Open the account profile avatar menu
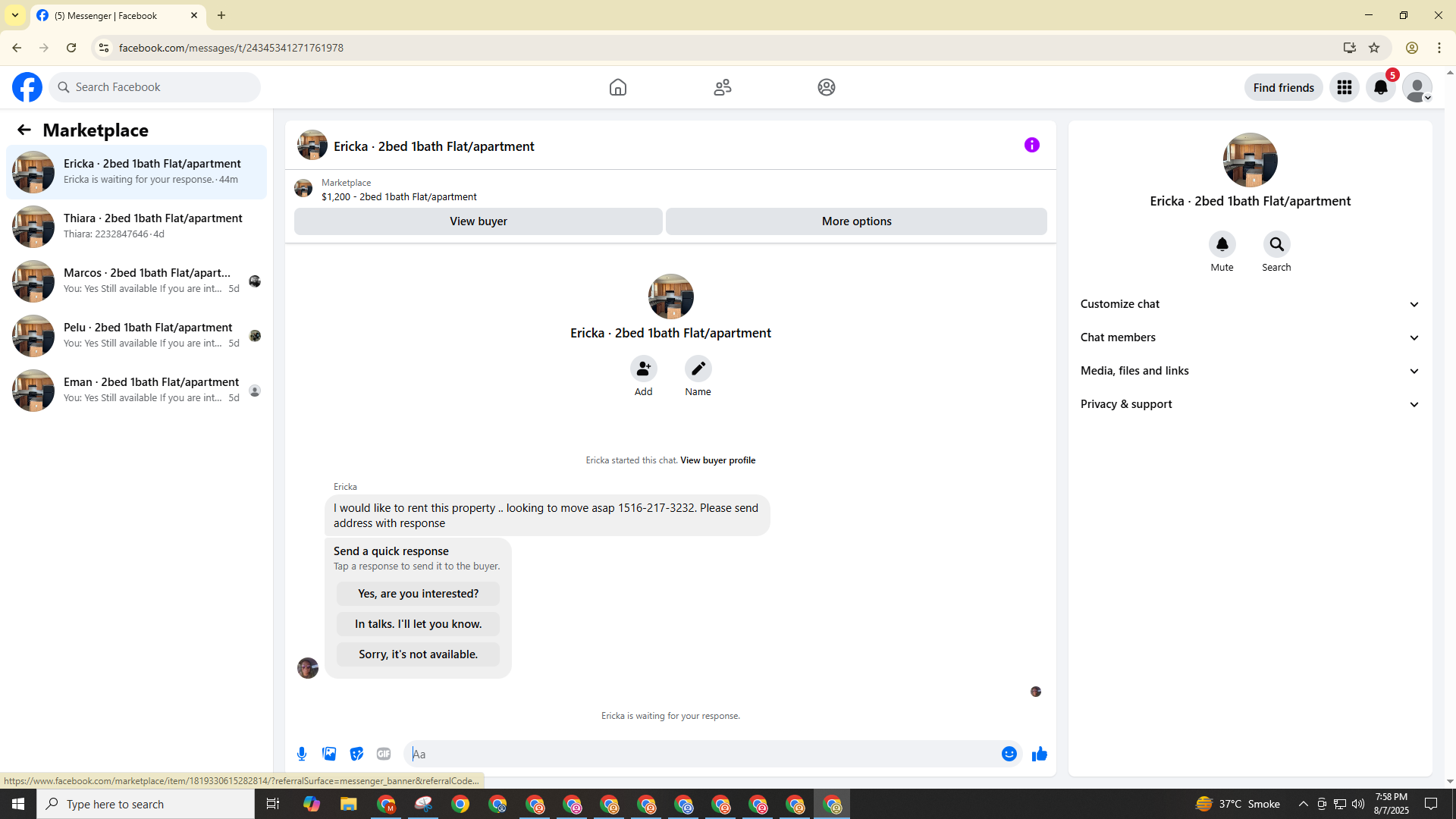The height and width of the screenshot is (819, 1456). pos(1417,87)
